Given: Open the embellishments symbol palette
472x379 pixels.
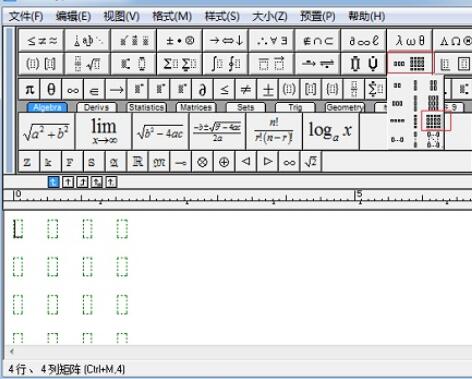Looking at the screenshot, I should (134, 41).
